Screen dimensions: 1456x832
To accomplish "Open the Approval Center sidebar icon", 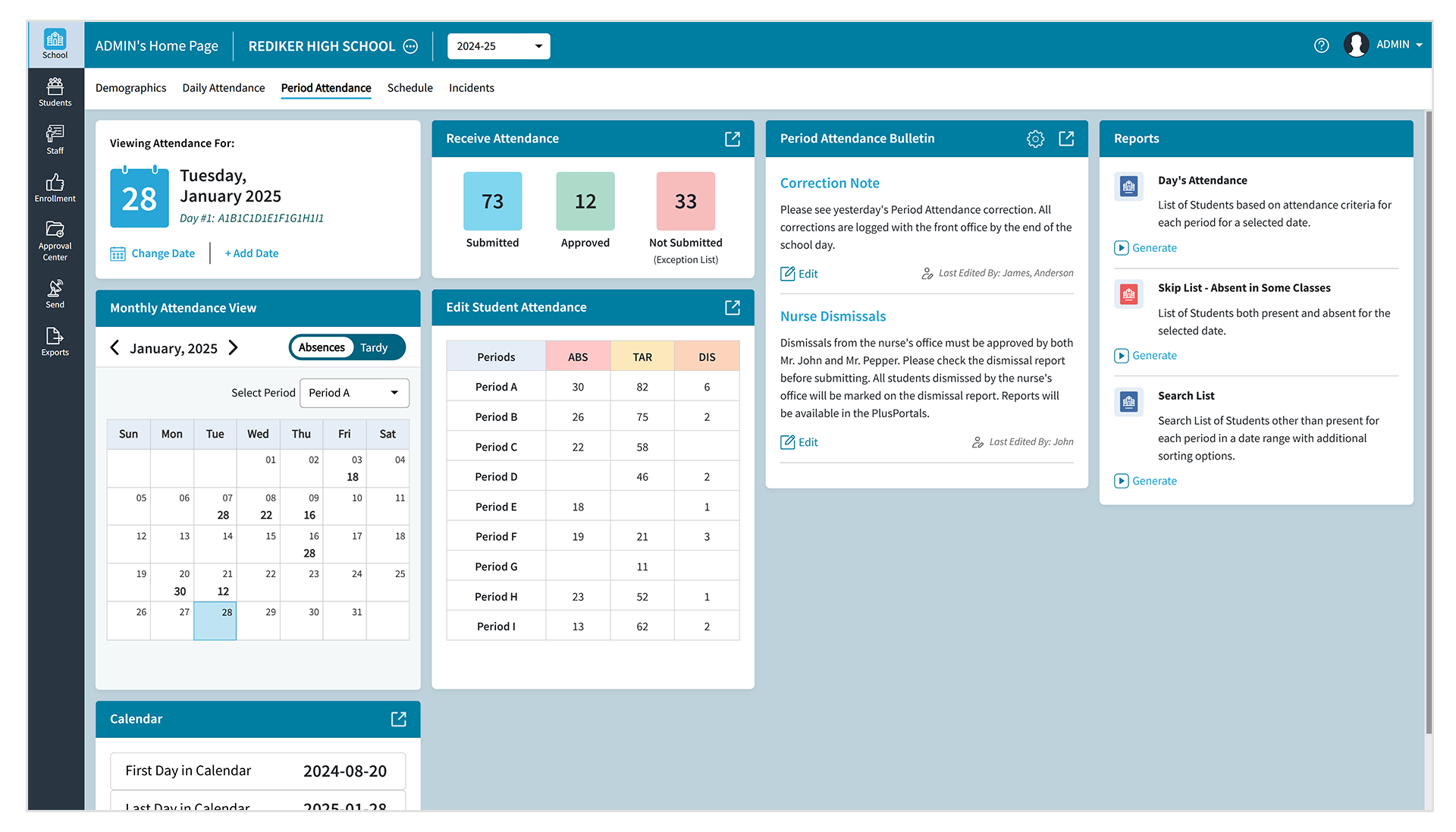I will coord(55,240).
